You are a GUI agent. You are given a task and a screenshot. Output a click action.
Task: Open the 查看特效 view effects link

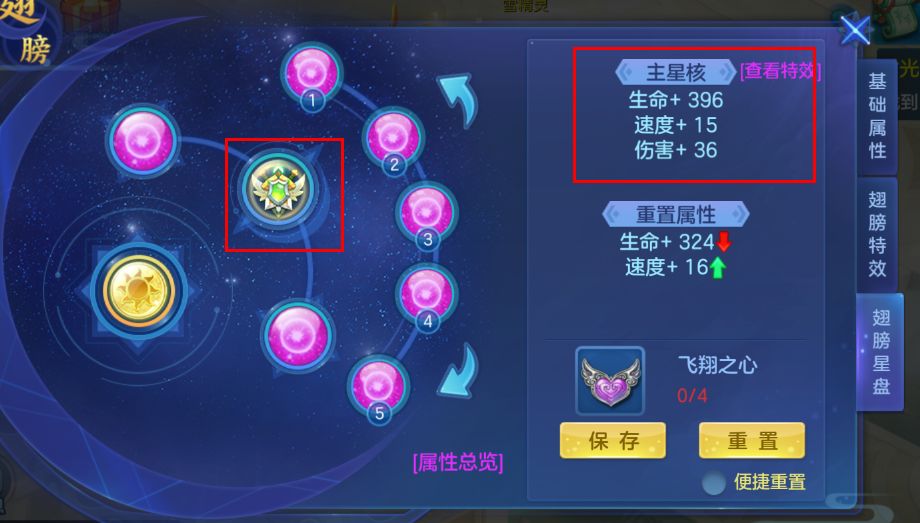tap(780, 71)
